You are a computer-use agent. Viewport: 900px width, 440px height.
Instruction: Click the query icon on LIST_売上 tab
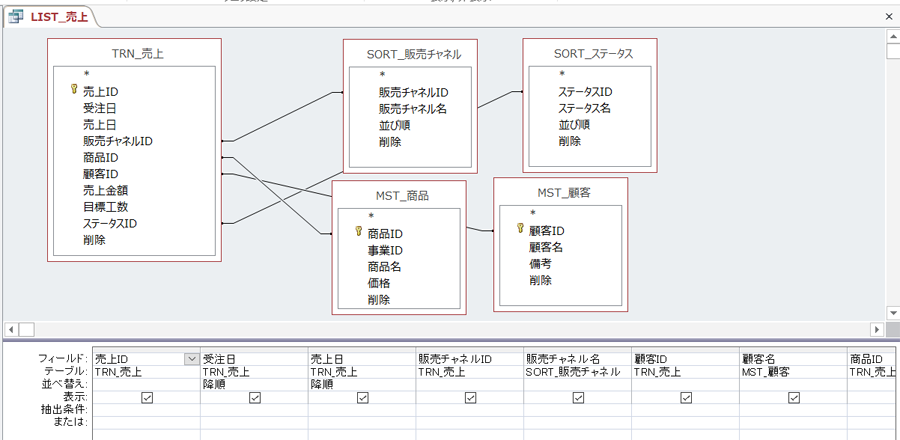point(16,17)
